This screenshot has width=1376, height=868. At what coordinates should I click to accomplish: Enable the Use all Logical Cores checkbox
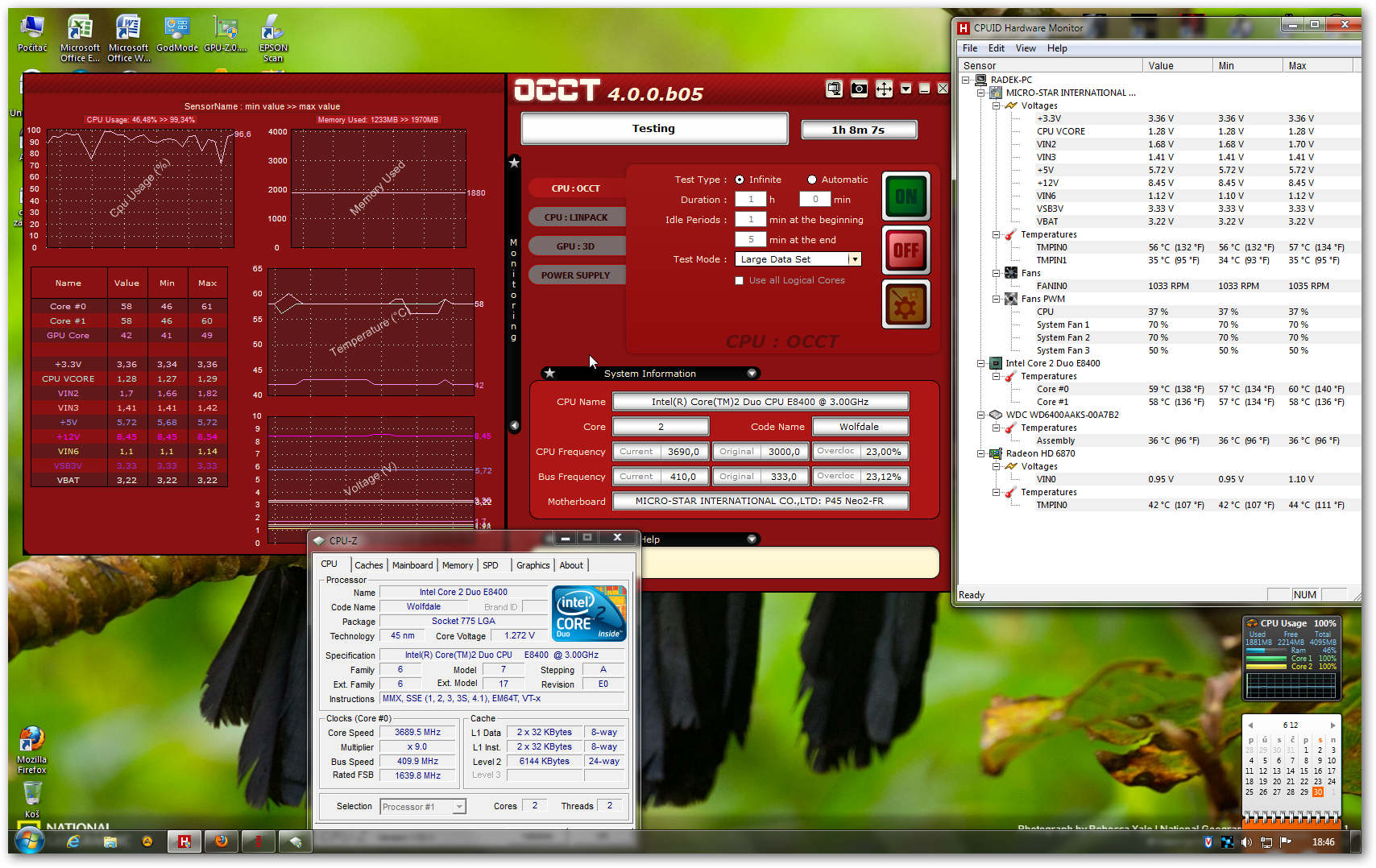739,280
